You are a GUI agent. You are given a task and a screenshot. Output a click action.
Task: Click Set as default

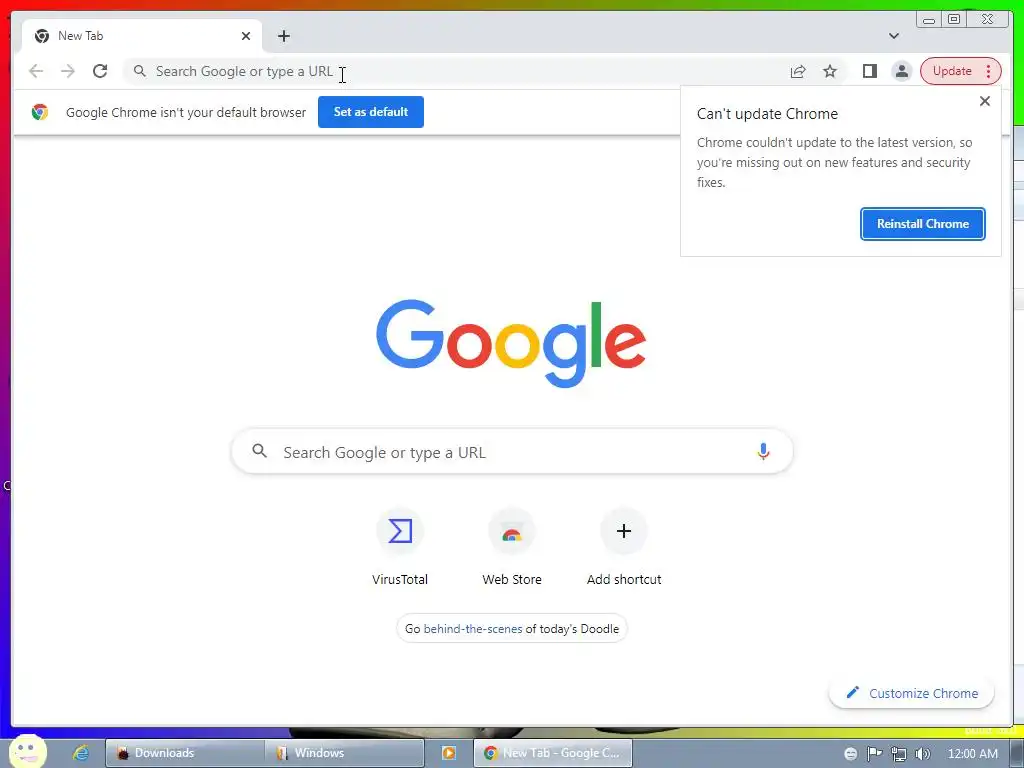pyautogui.click(x=371, y=112)
